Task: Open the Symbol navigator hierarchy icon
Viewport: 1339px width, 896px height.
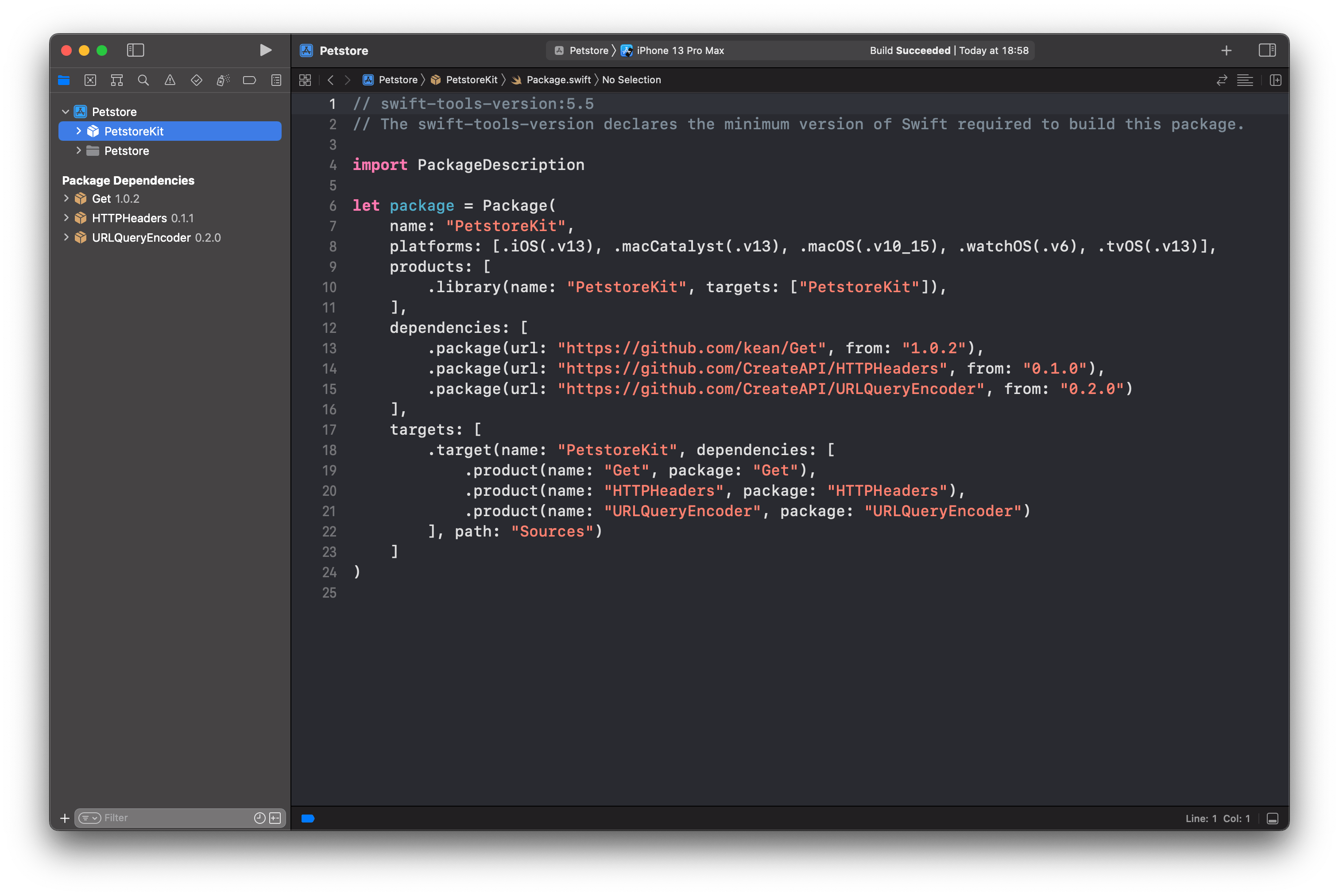Action: click(116, 80)
